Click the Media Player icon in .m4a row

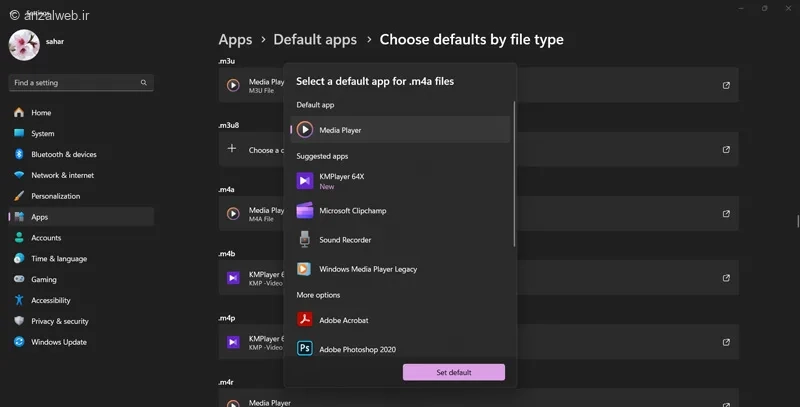233,214
